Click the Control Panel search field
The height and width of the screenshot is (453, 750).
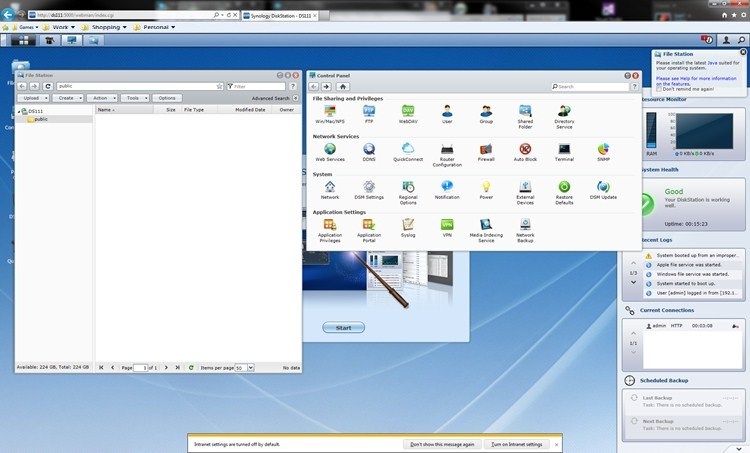[590, 87]
